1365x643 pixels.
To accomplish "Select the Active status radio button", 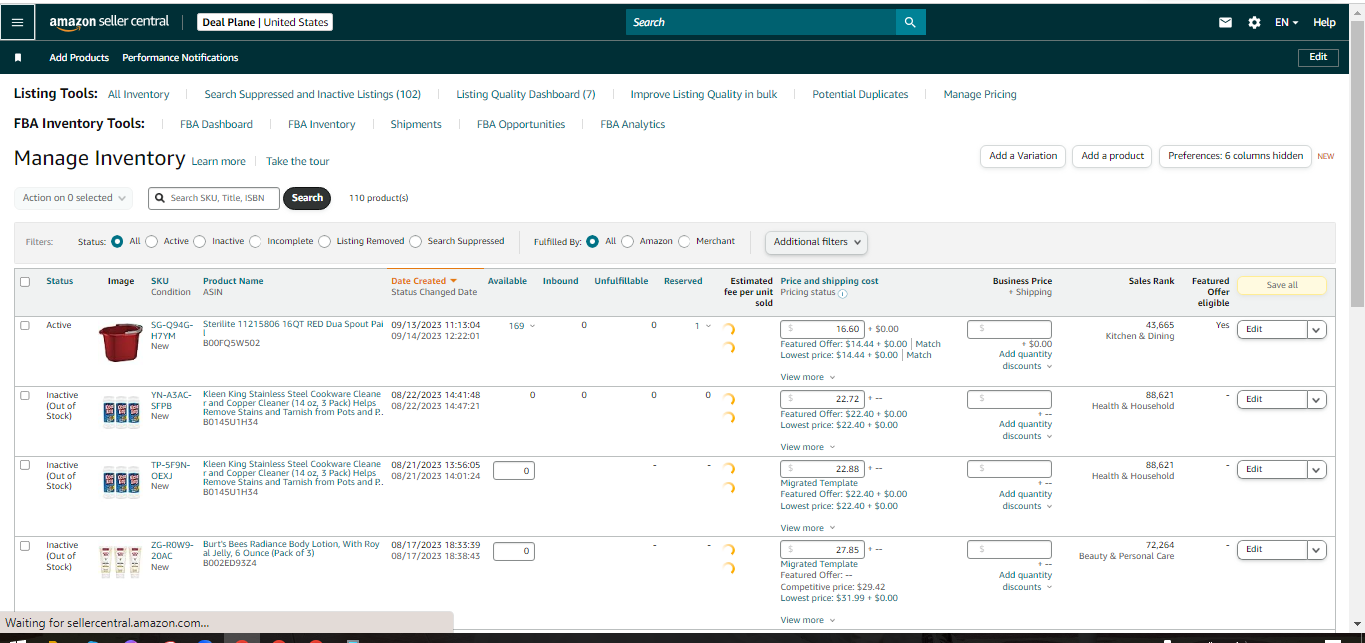I will point(152,241).
